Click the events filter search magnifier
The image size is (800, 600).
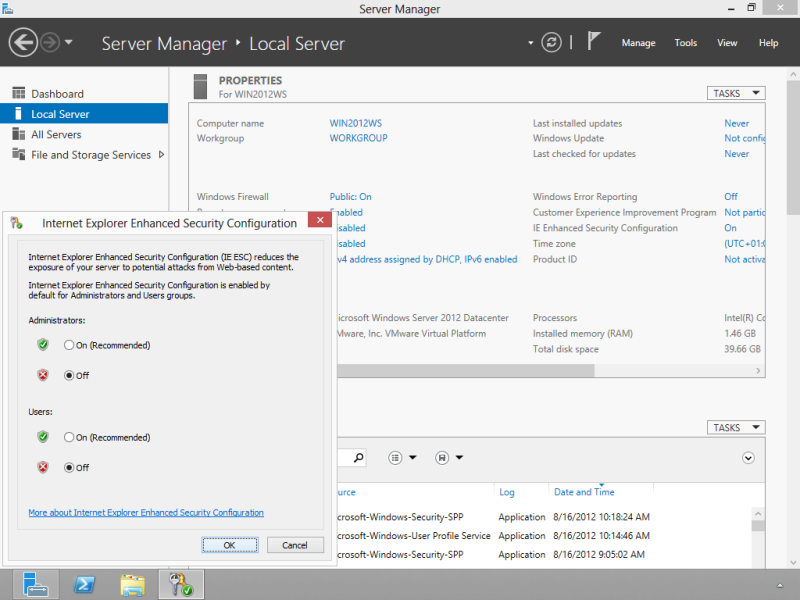coord(359,457)
